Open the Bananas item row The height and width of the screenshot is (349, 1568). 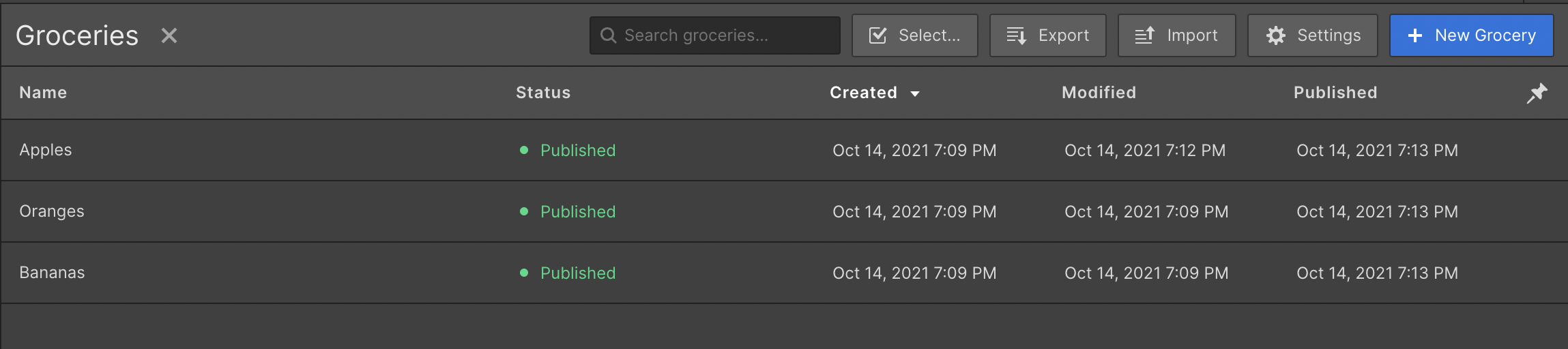click(x=784, y=273)
